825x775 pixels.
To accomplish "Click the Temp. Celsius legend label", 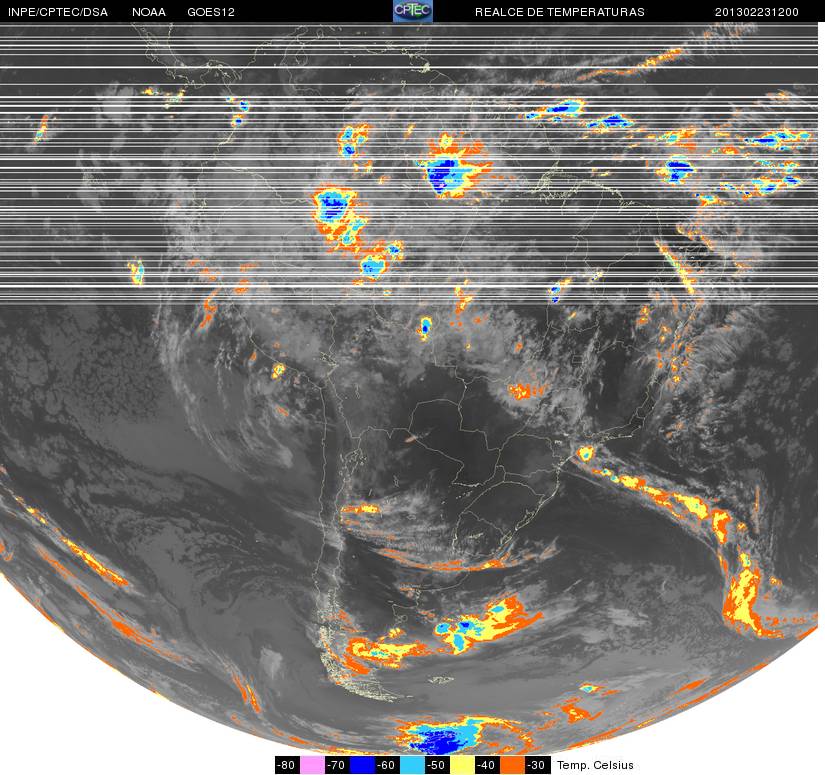I will (595, 765).
